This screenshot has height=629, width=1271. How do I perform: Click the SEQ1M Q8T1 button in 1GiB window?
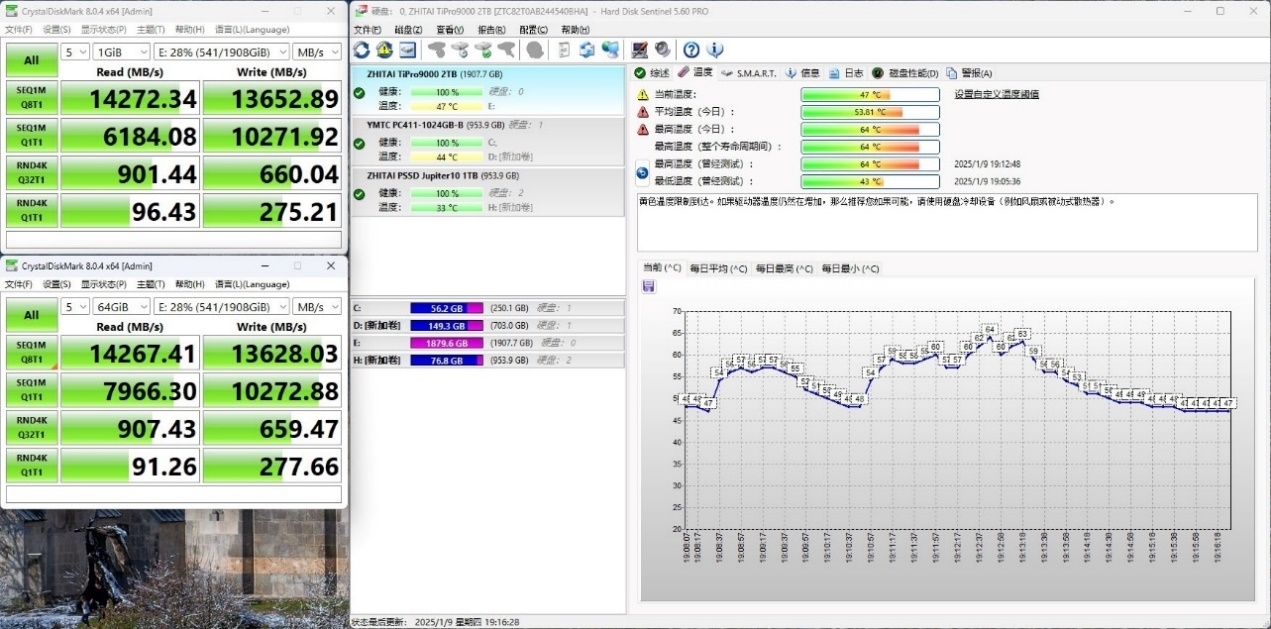[31, 97]
